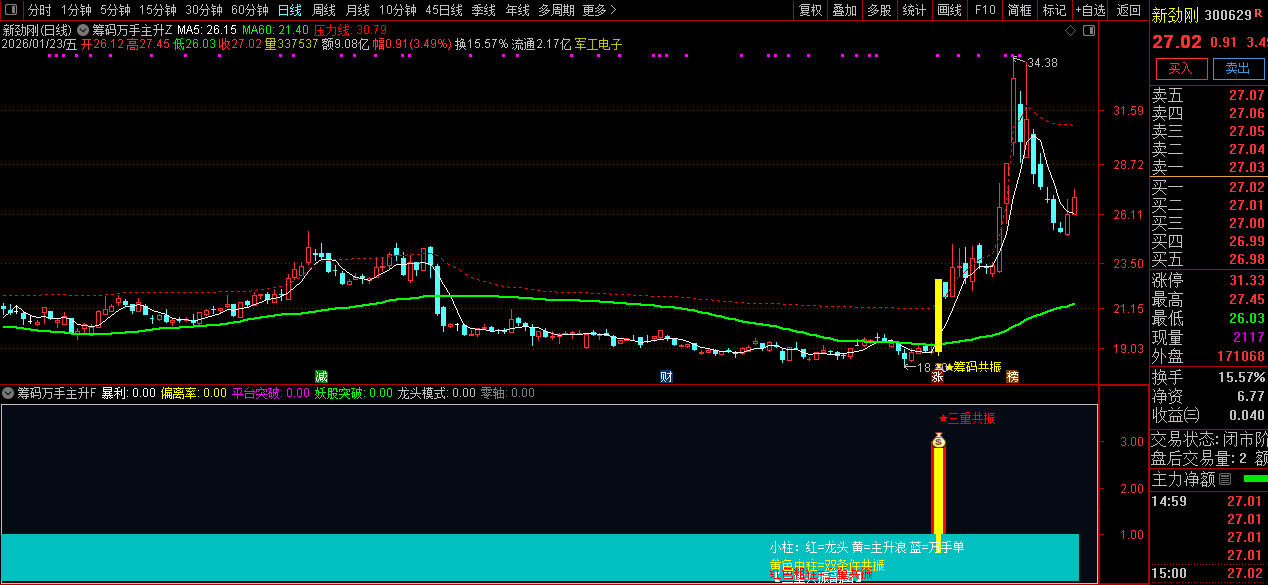Add stock via +自选 button
This screenshot has height=585, width=1268.
1090,10
